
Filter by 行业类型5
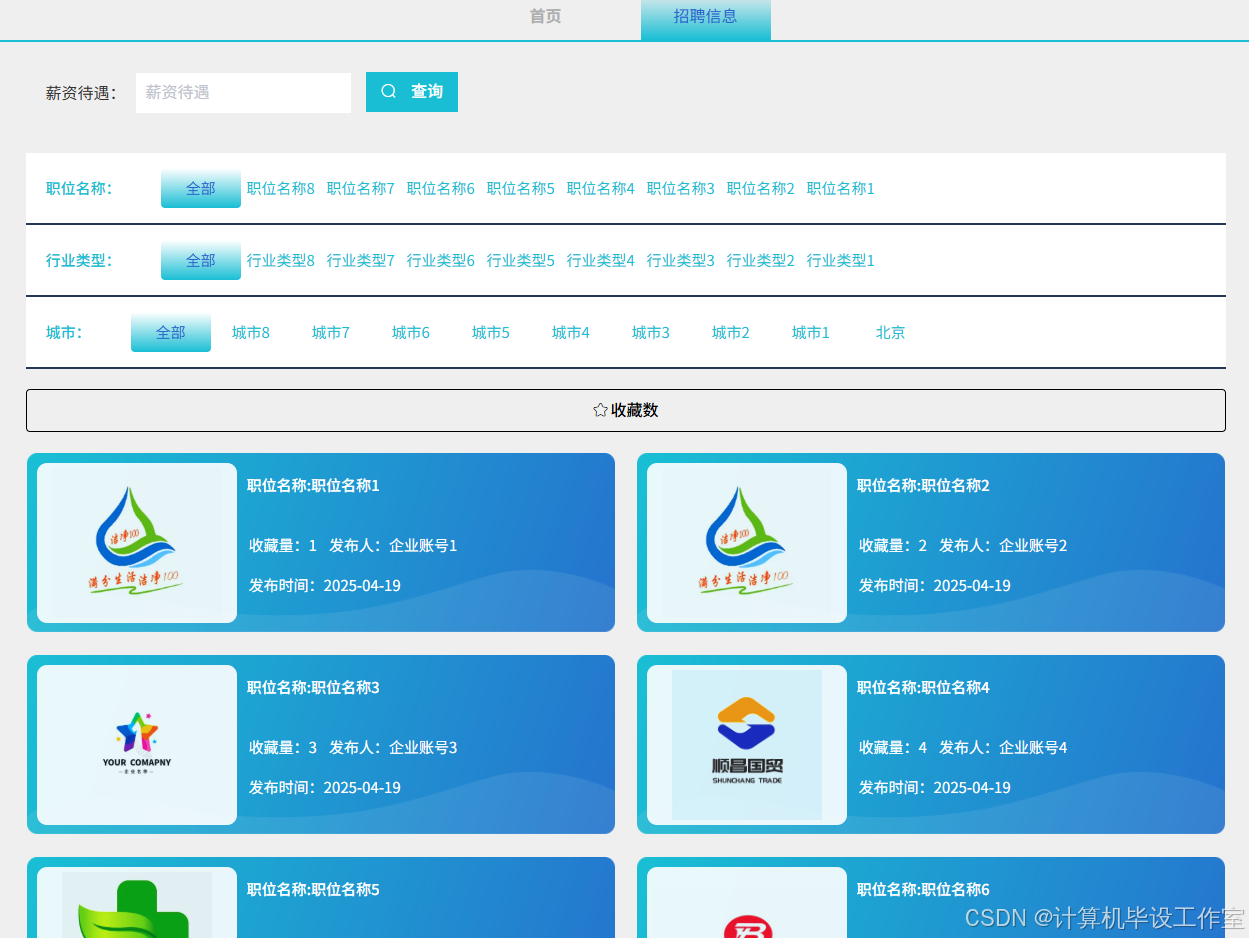[521, 260]
